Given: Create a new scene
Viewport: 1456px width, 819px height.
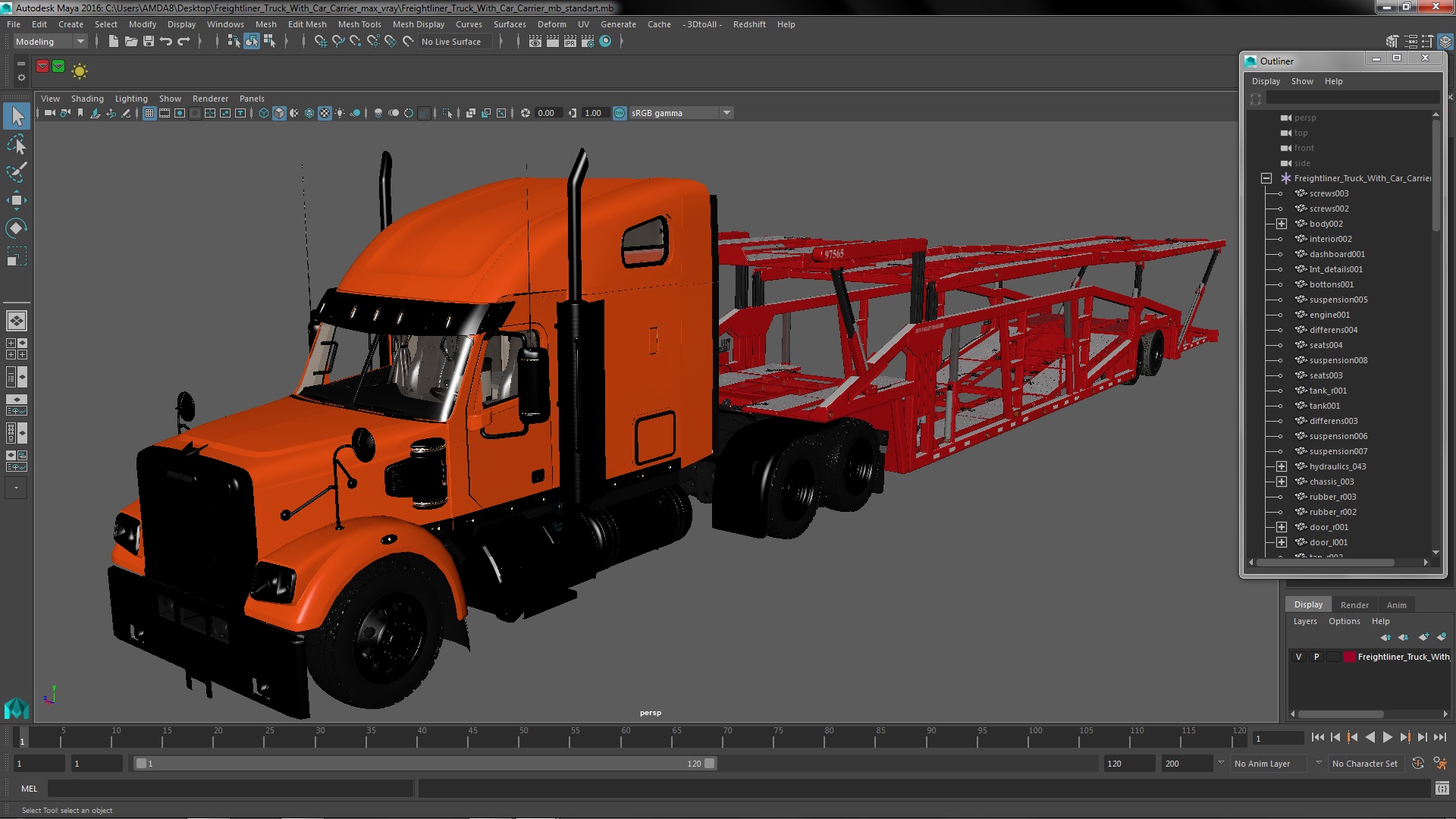Looking at the screenshot, I should (x=114, y=42).
